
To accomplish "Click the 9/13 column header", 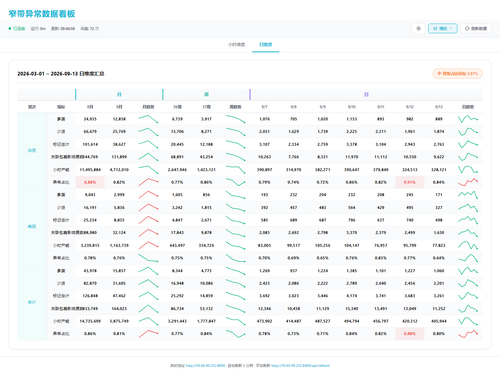I will (439, 107).
